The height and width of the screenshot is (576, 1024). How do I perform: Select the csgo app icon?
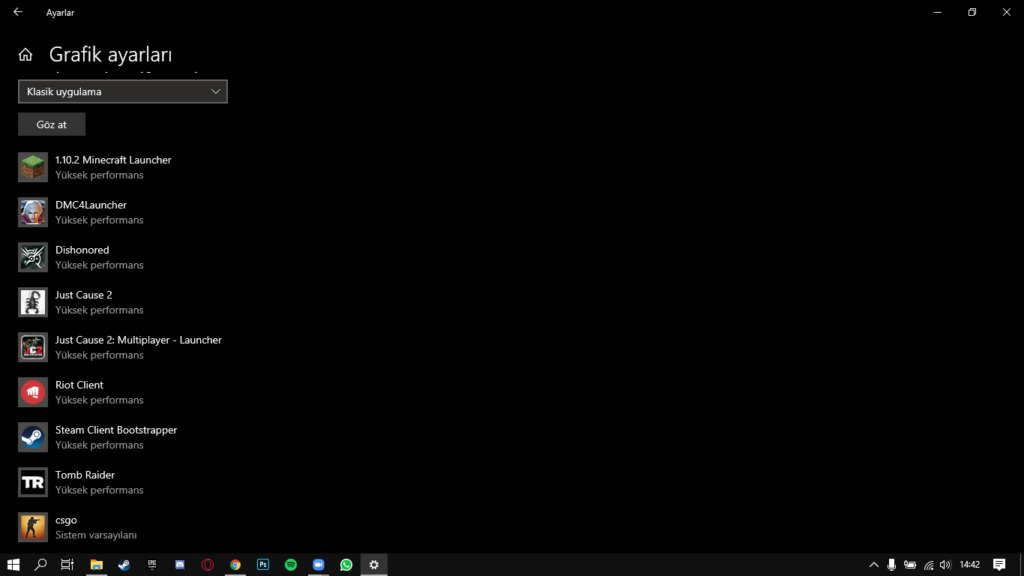33,527
